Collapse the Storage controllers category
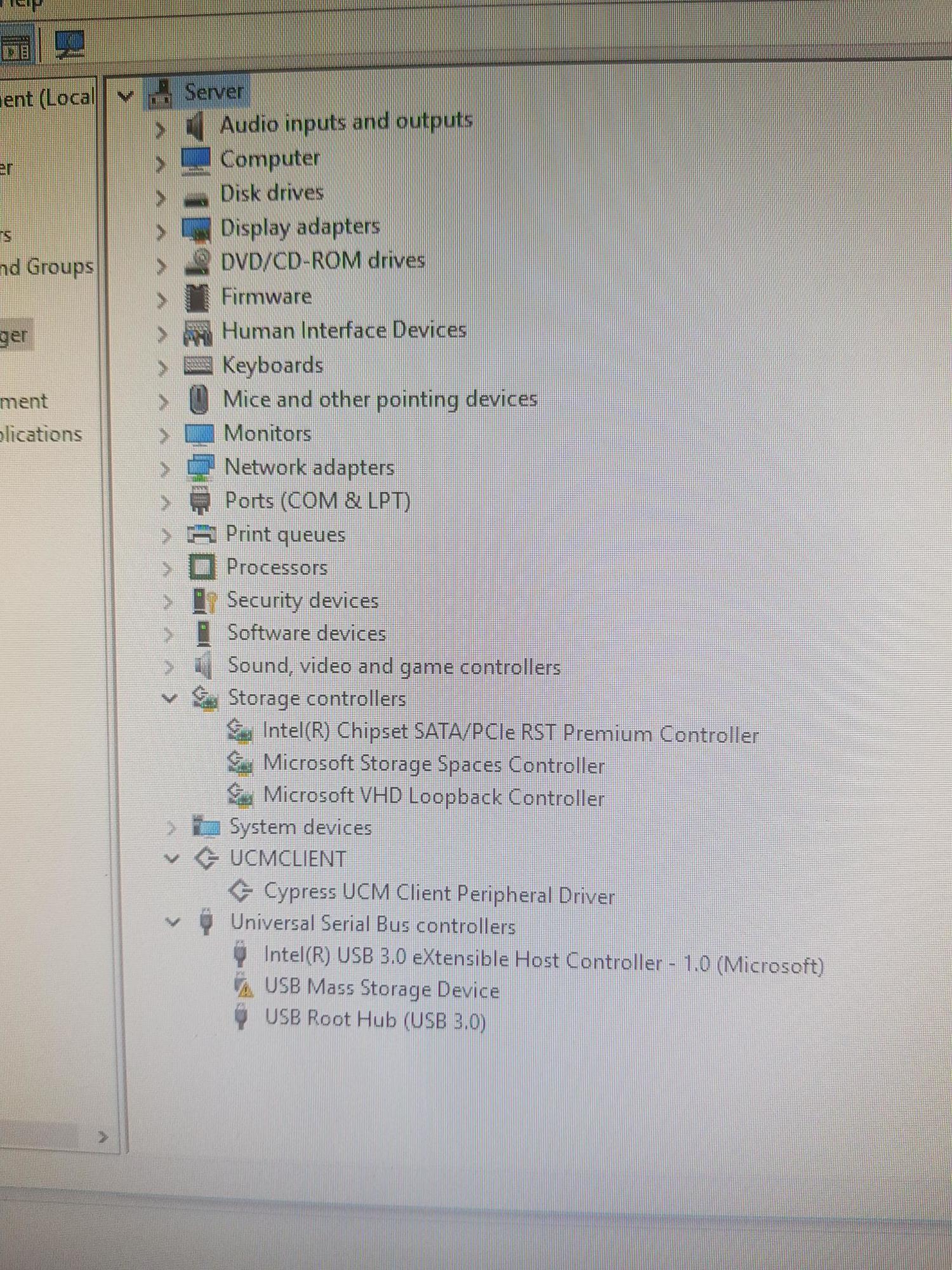Image resolution: width=952 pixels, height=1270 pixels. pyautogui.click(x=169, y=698)
